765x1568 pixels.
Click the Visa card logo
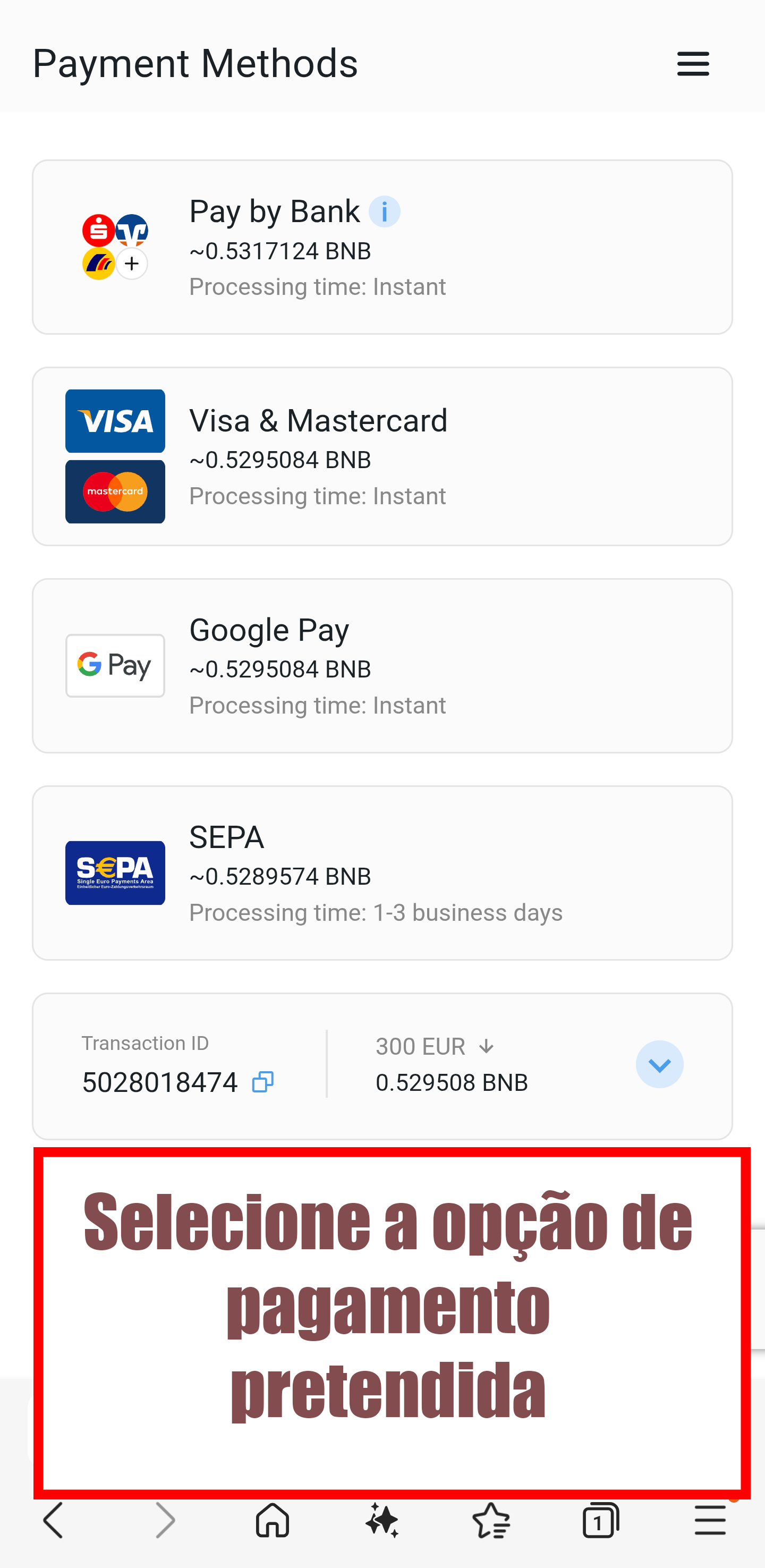(x=115, y=421)
